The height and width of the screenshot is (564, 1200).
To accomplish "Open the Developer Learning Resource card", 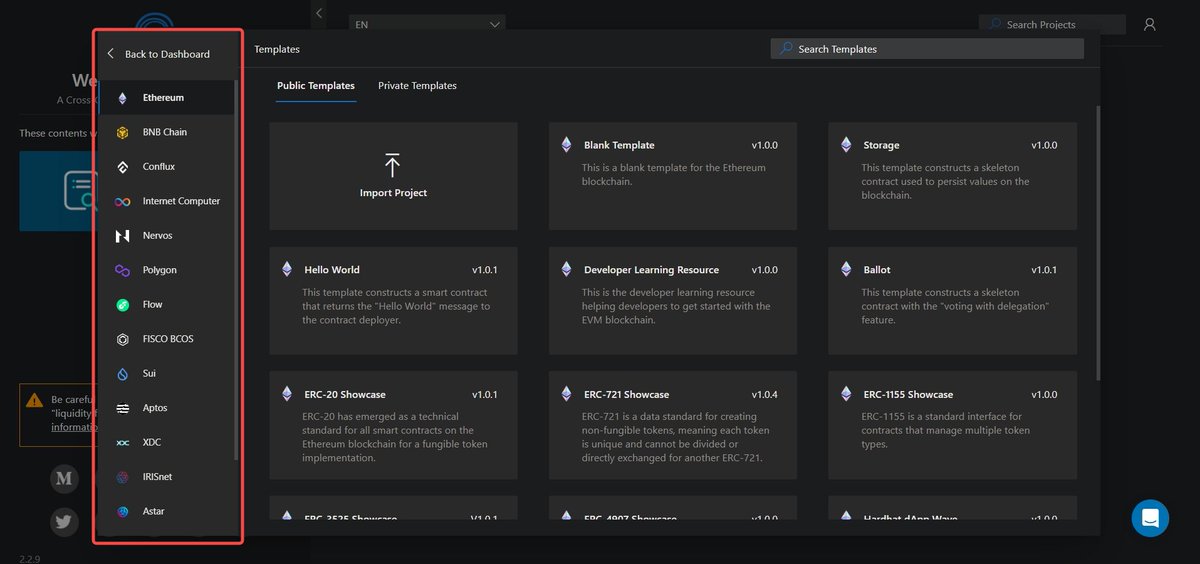I will [673, 301].
